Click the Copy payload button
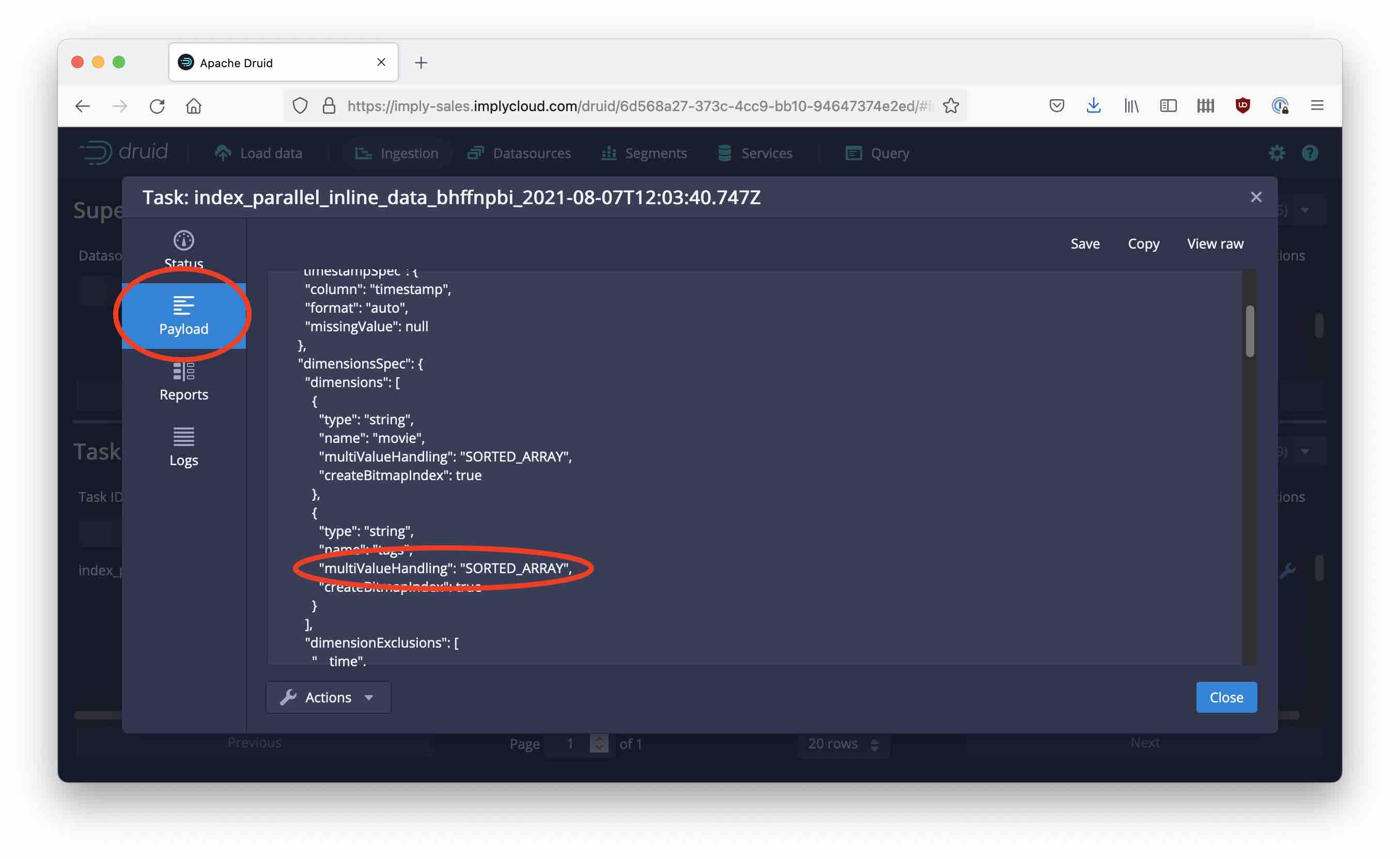1400x859 pixels. 1143,243
